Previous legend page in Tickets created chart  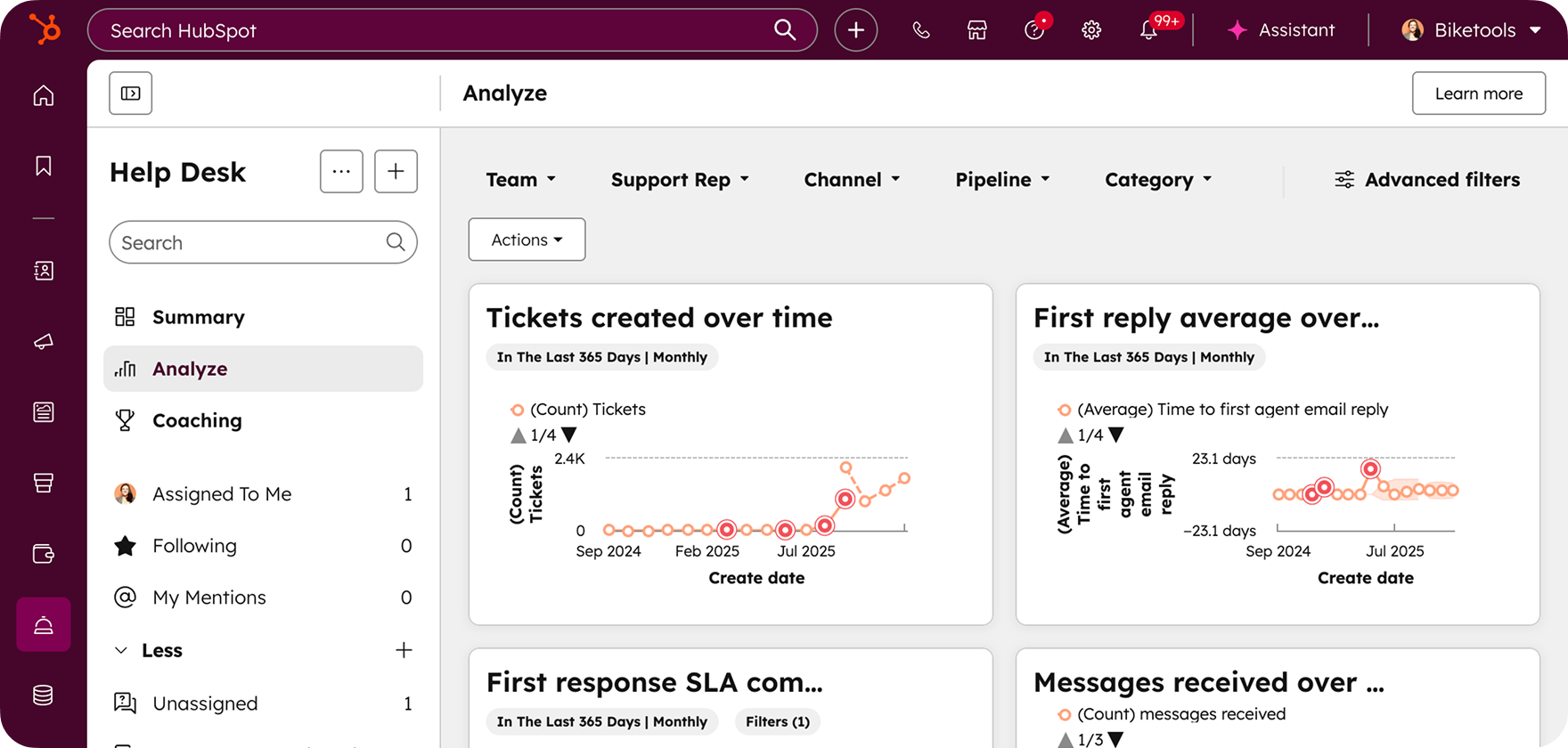519,435
